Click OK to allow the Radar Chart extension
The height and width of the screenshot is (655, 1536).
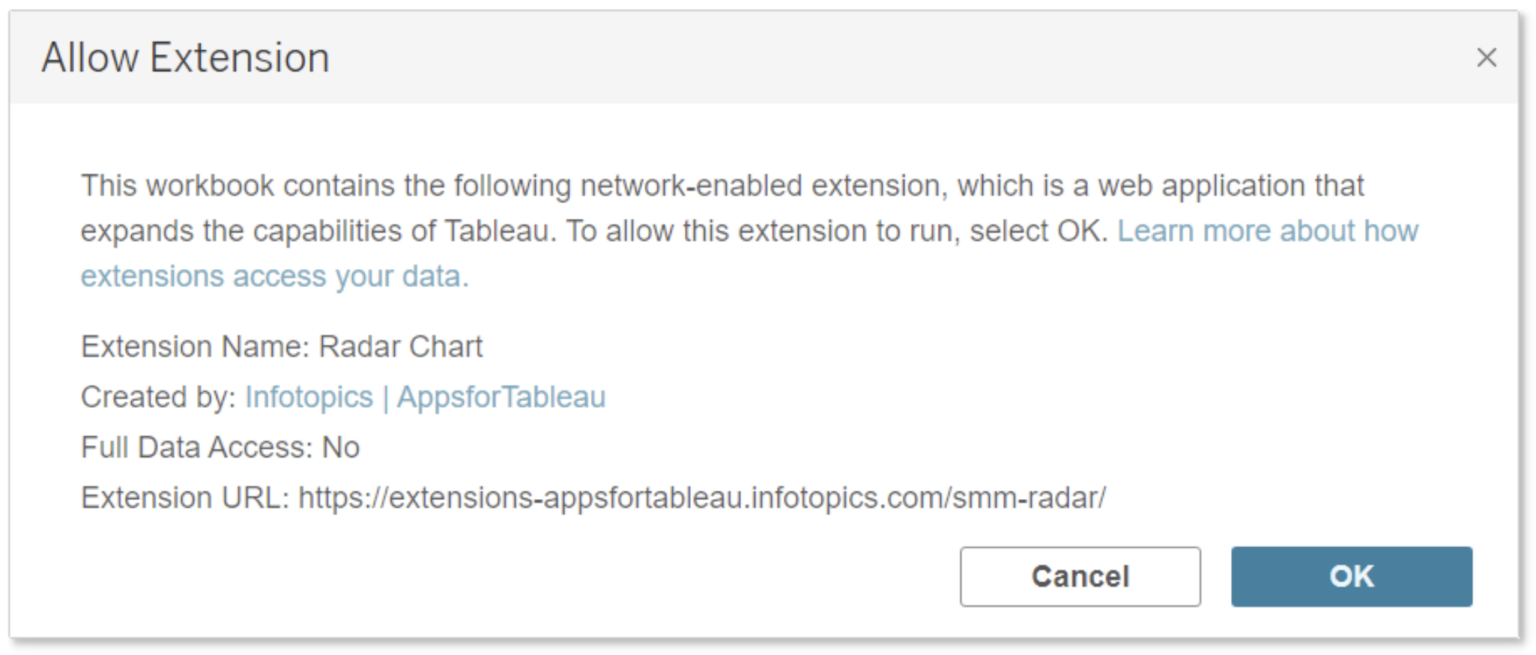point(1351,576)
